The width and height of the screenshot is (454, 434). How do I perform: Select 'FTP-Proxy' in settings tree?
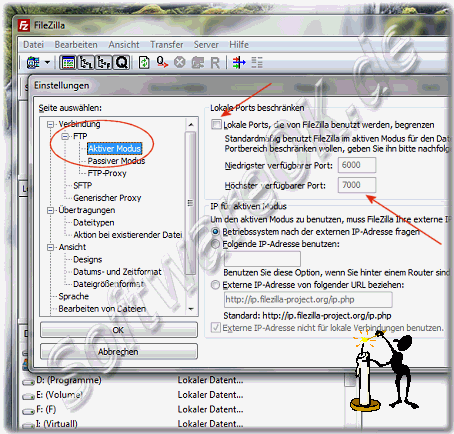click(x=107, y=173)
